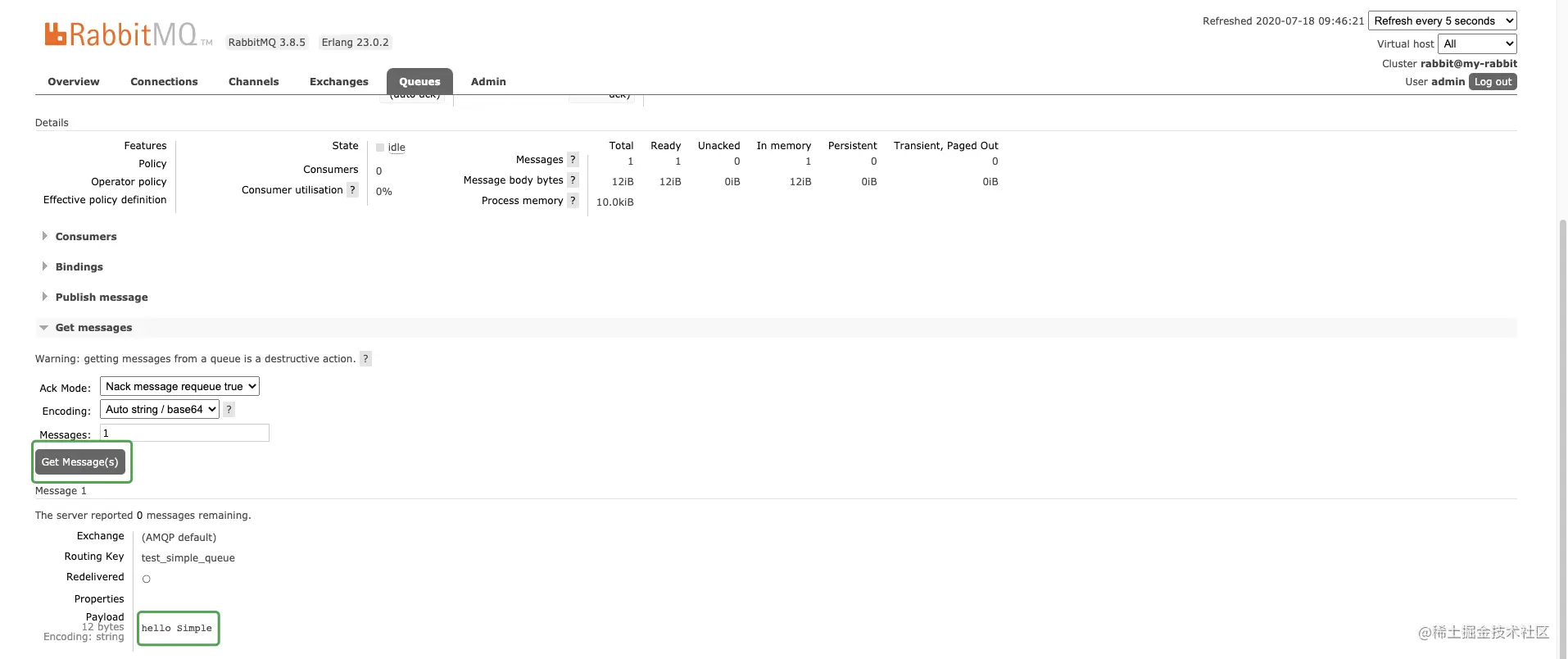1568x659 pixels.
Task: Open the Encoding dropdown
Action: (160, 409)
